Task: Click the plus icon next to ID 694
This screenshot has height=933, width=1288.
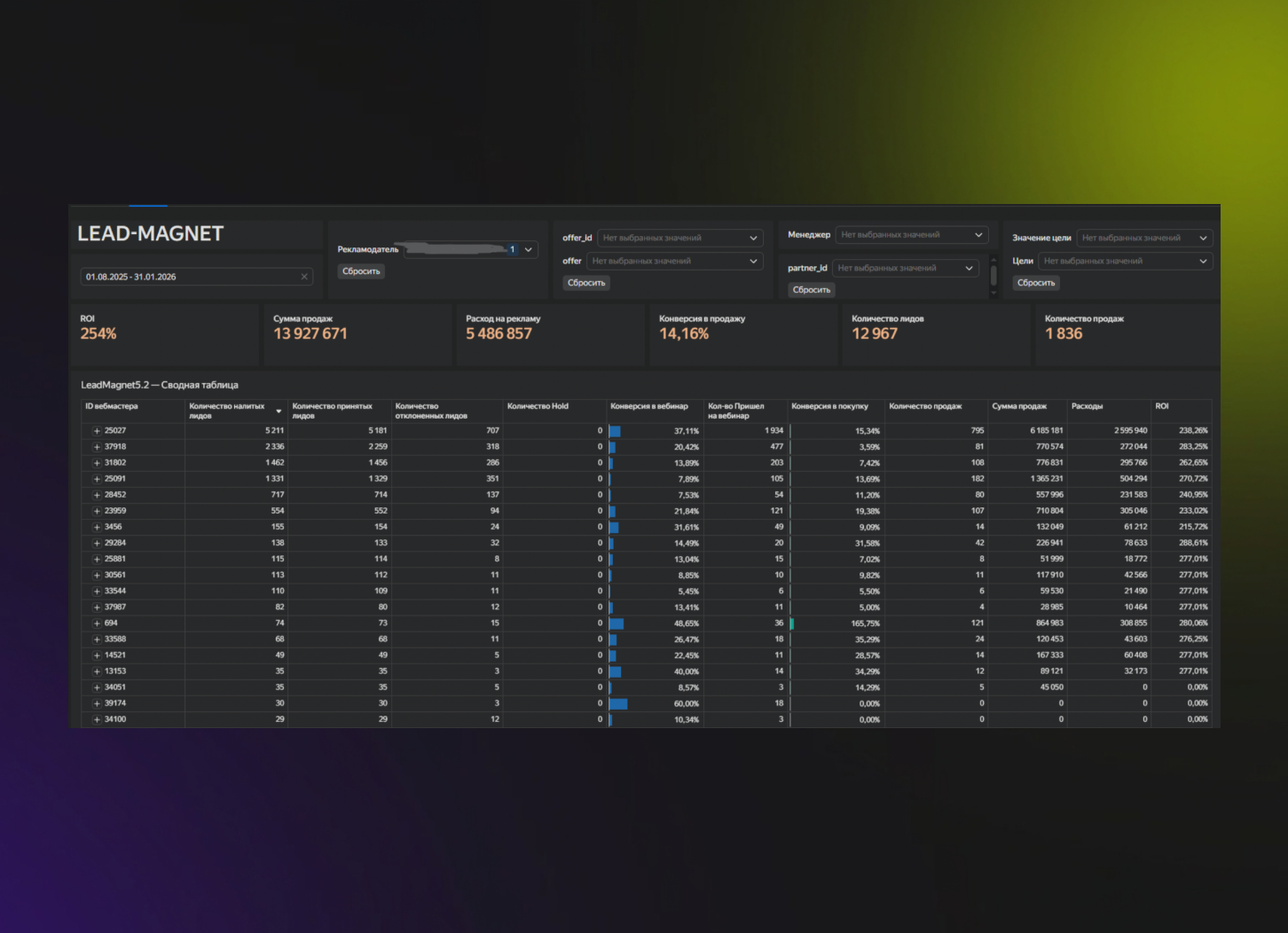Action: click(x=97, y=623)
